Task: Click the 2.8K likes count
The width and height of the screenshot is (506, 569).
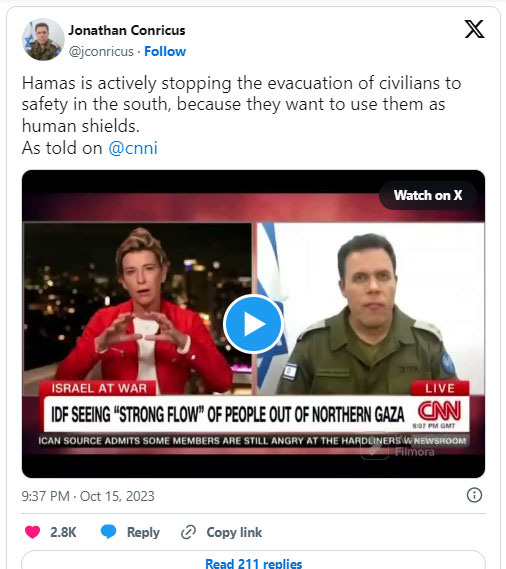Action: pos(63,532)
